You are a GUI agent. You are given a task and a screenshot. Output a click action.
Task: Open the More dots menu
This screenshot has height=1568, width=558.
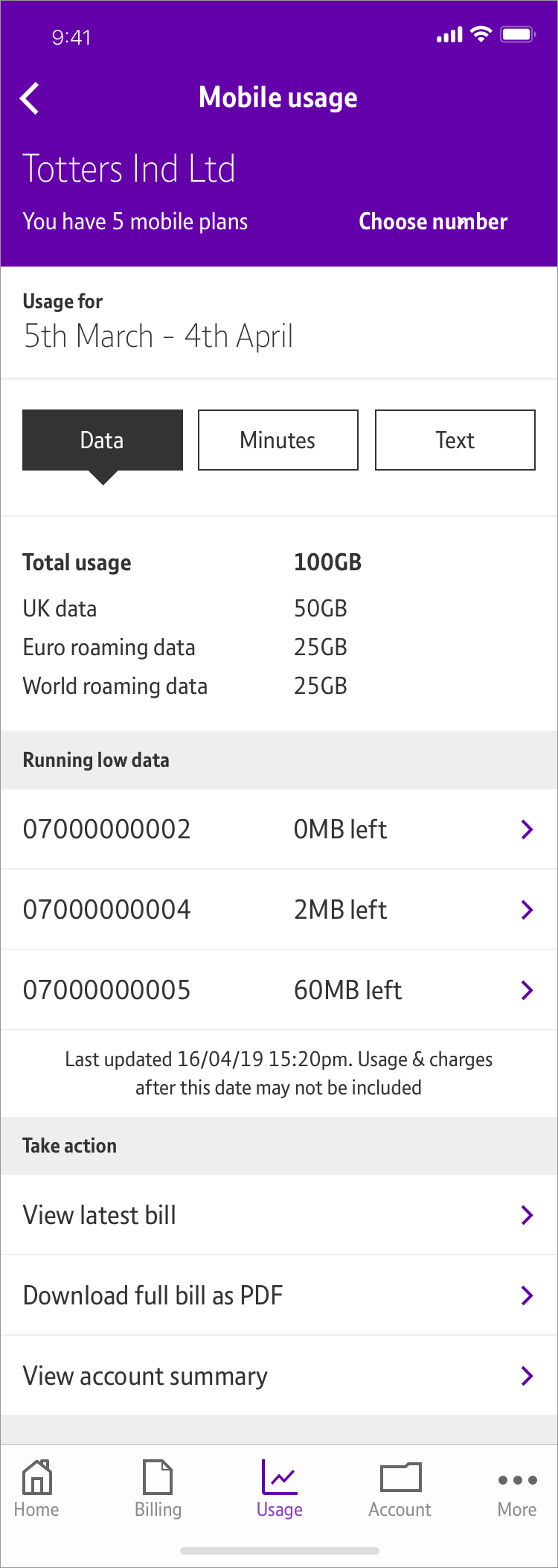(x=517, y=1479)
